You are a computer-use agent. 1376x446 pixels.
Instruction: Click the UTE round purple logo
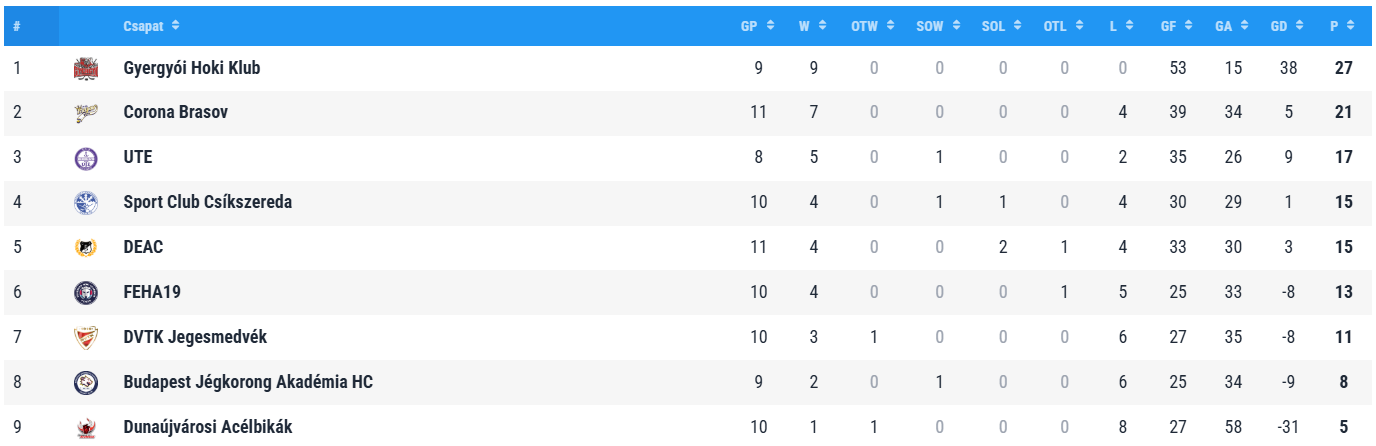(86, 158)
